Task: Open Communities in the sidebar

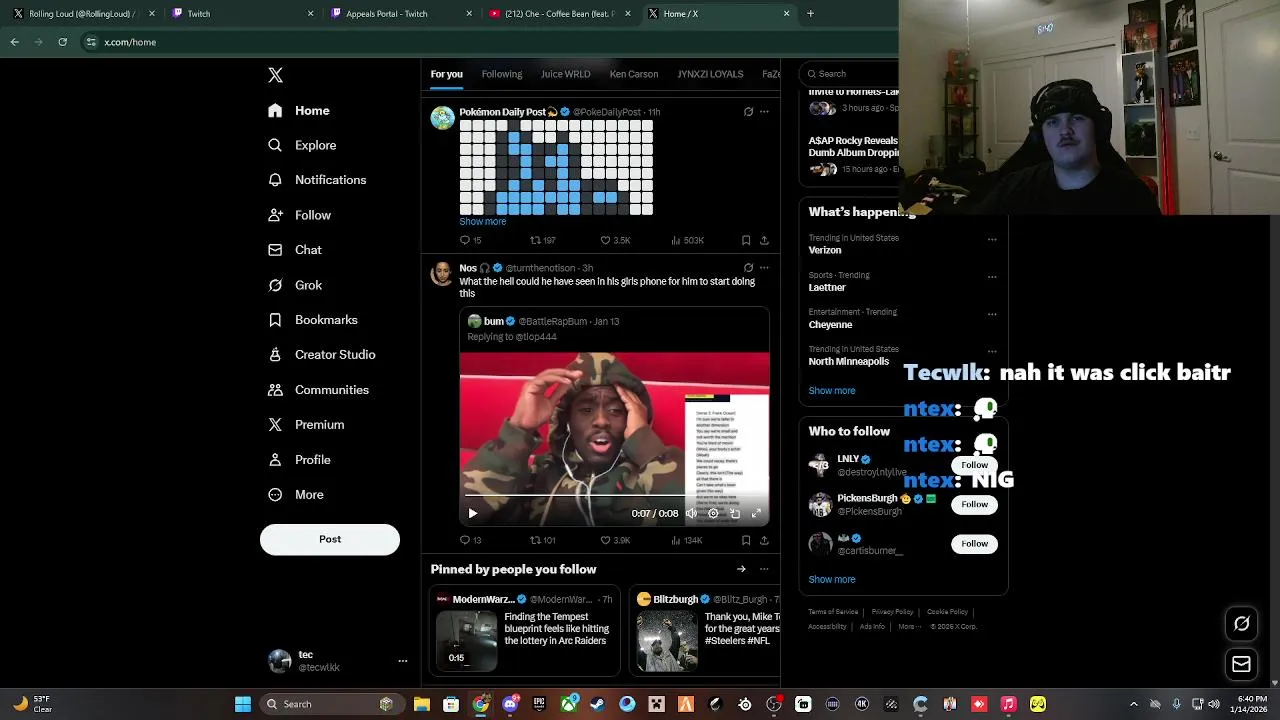Action: 318,390
